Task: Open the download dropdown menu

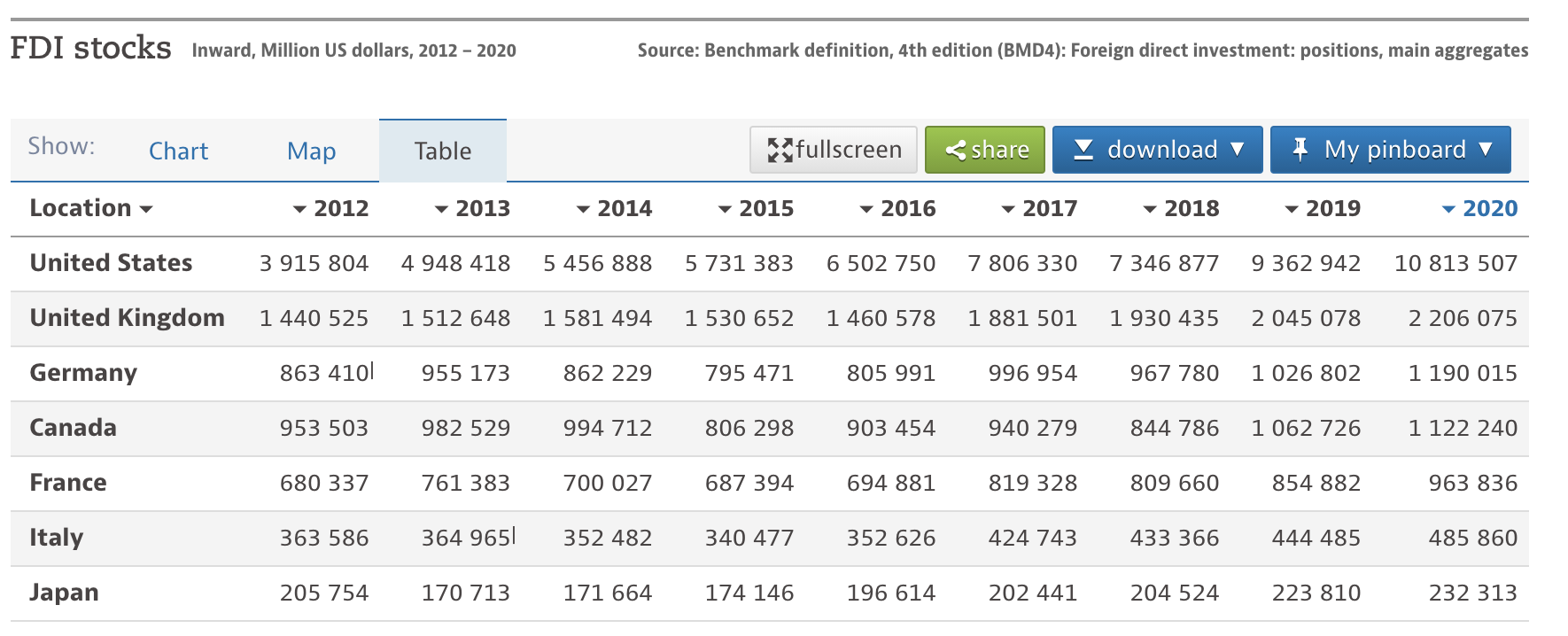Action: click(1238, 150)
